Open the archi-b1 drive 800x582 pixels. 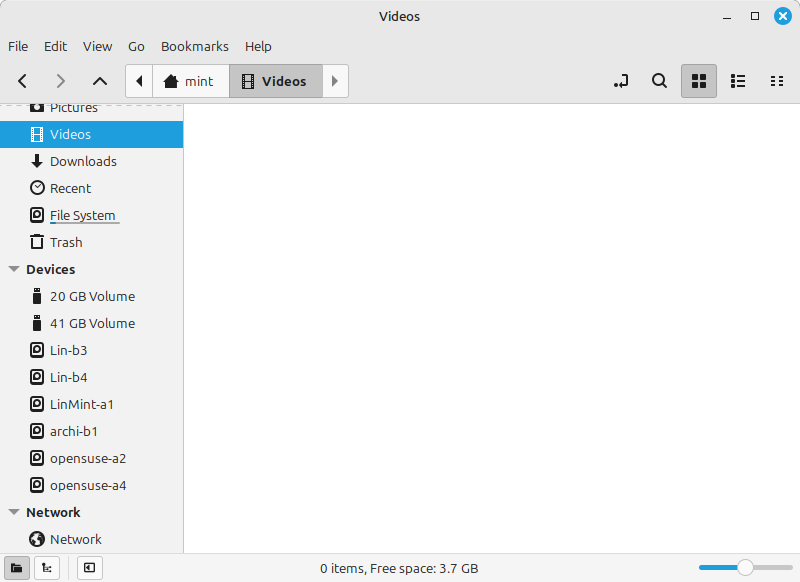pyautogui.click(x=92, y=432)
